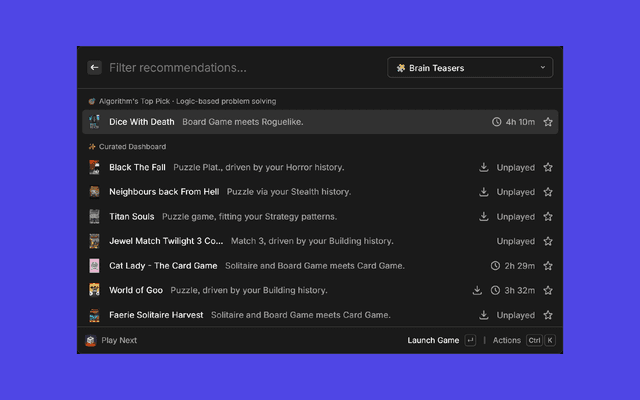Toggle the favorite star for Titan Souls
640x400 pixels.
(548, 217)
